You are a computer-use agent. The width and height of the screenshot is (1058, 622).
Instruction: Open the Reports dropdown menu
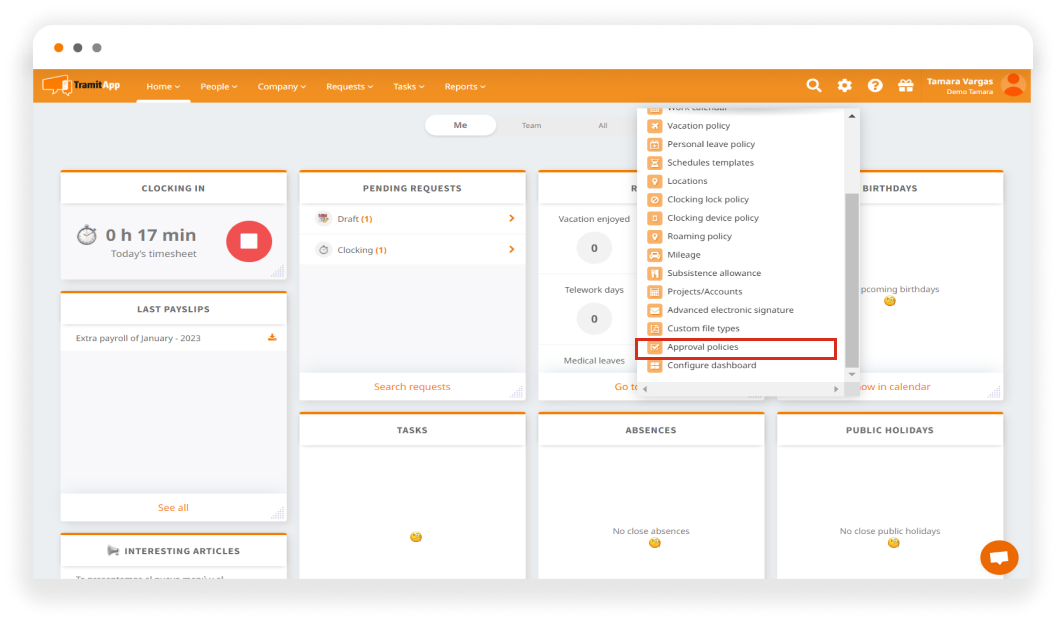pos(464,87)
